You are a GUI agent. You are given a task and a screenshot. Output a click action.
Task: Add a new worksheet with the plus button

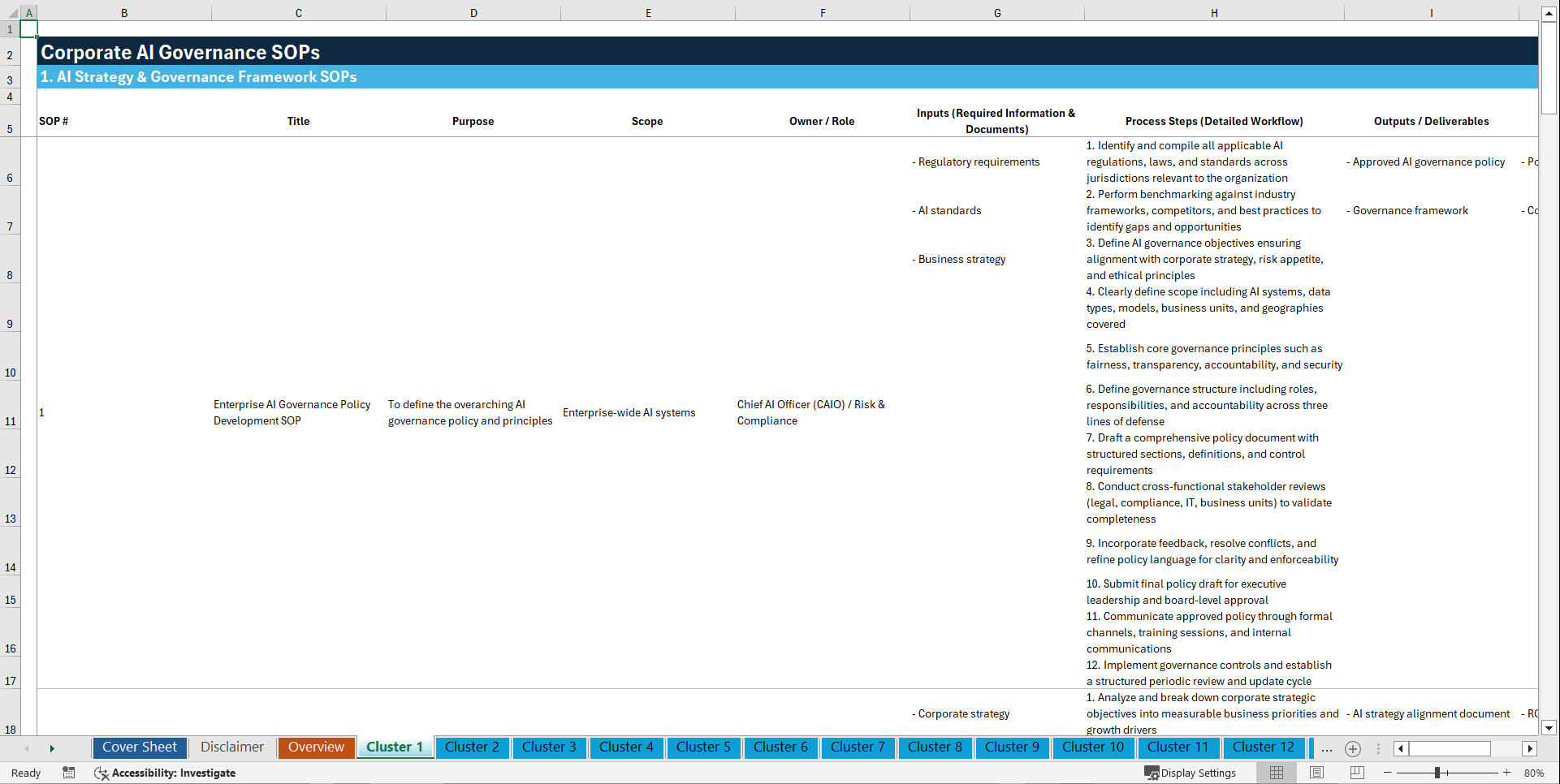pos(1353,749)
